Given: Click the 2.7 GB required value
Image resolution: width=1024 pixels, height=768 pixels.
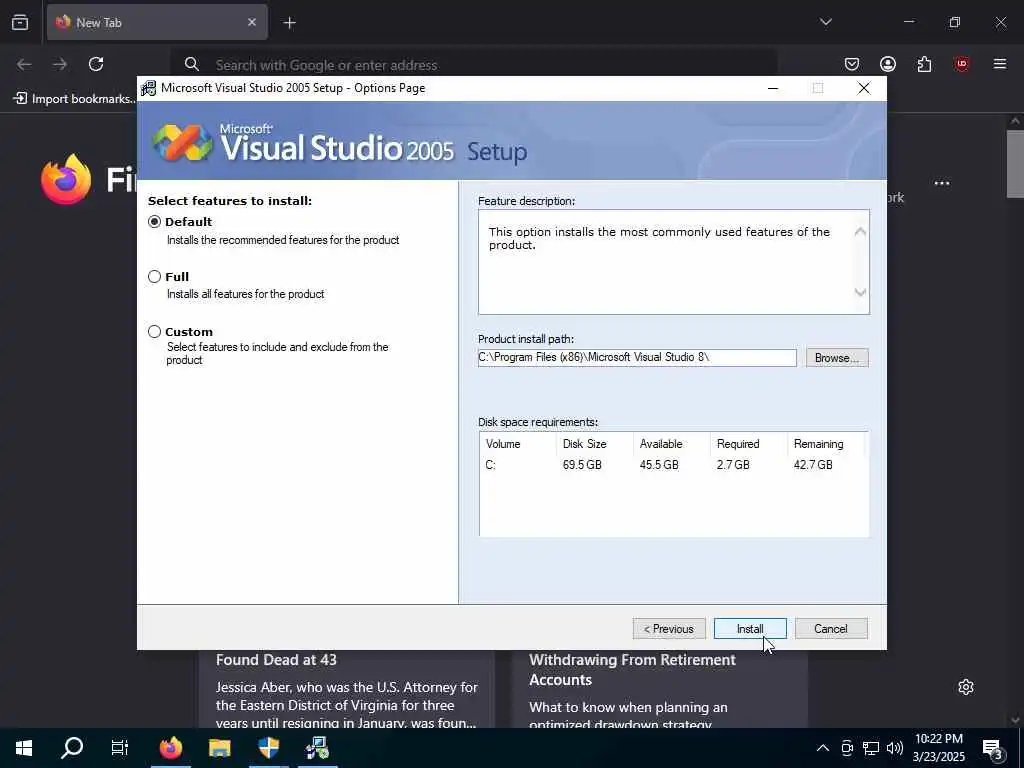Looking at the screenshot, I should pos(733,465).
